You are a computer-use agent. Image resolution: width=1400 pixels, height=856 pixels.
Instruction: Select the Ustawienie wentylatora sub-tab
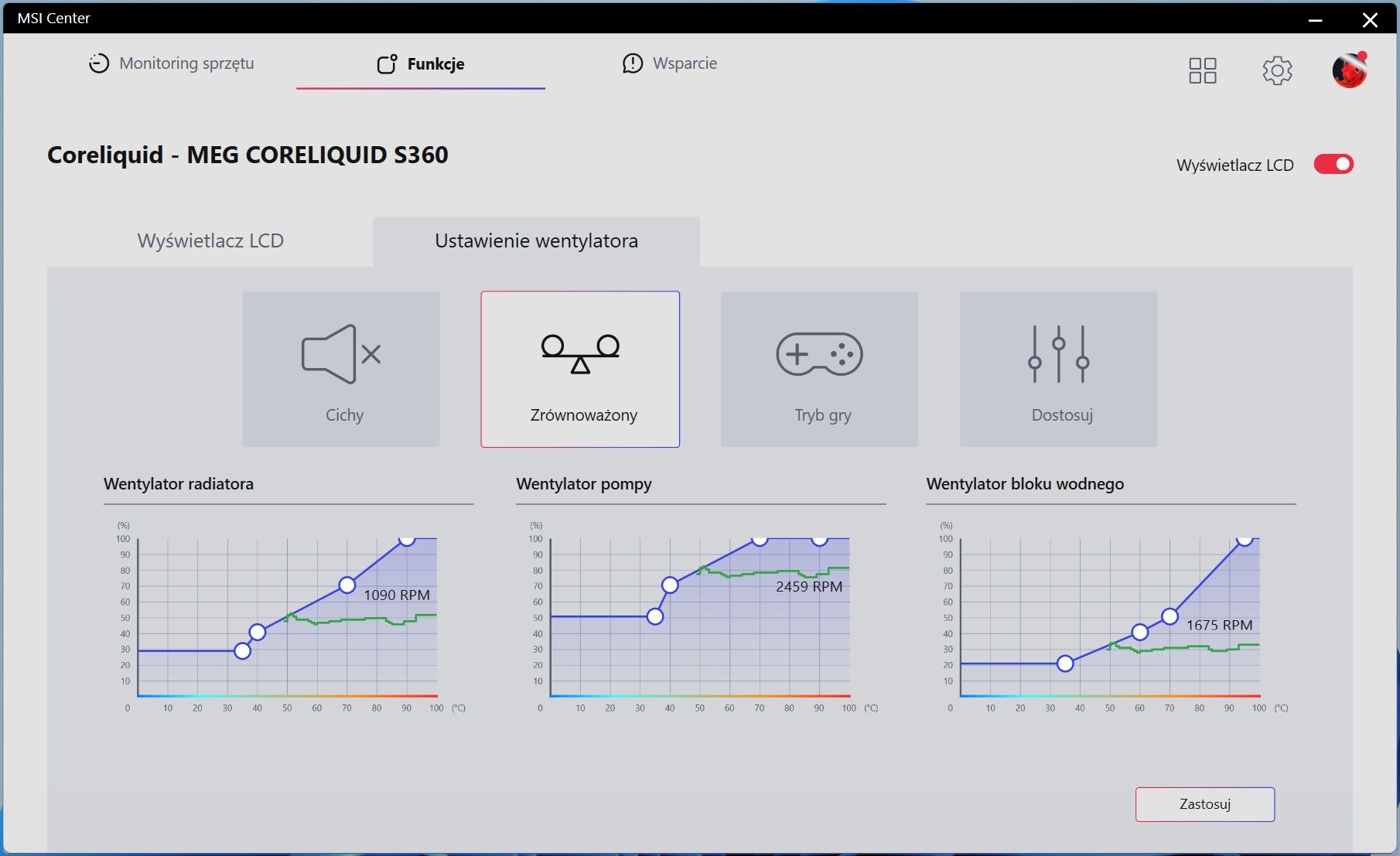pyautogui.click(x=537, y=241)
